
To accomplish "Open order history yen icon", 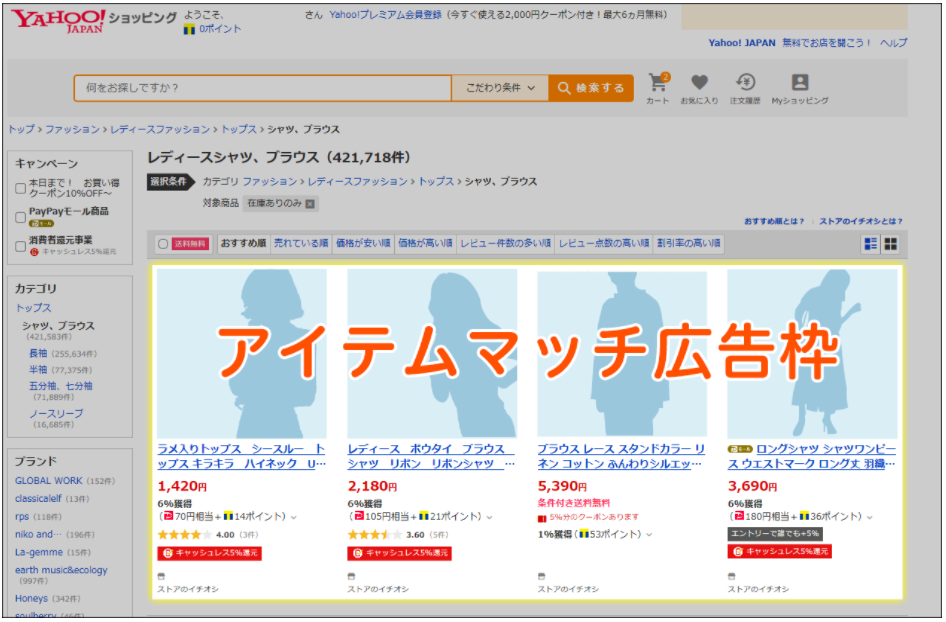I will coord(745,82).
